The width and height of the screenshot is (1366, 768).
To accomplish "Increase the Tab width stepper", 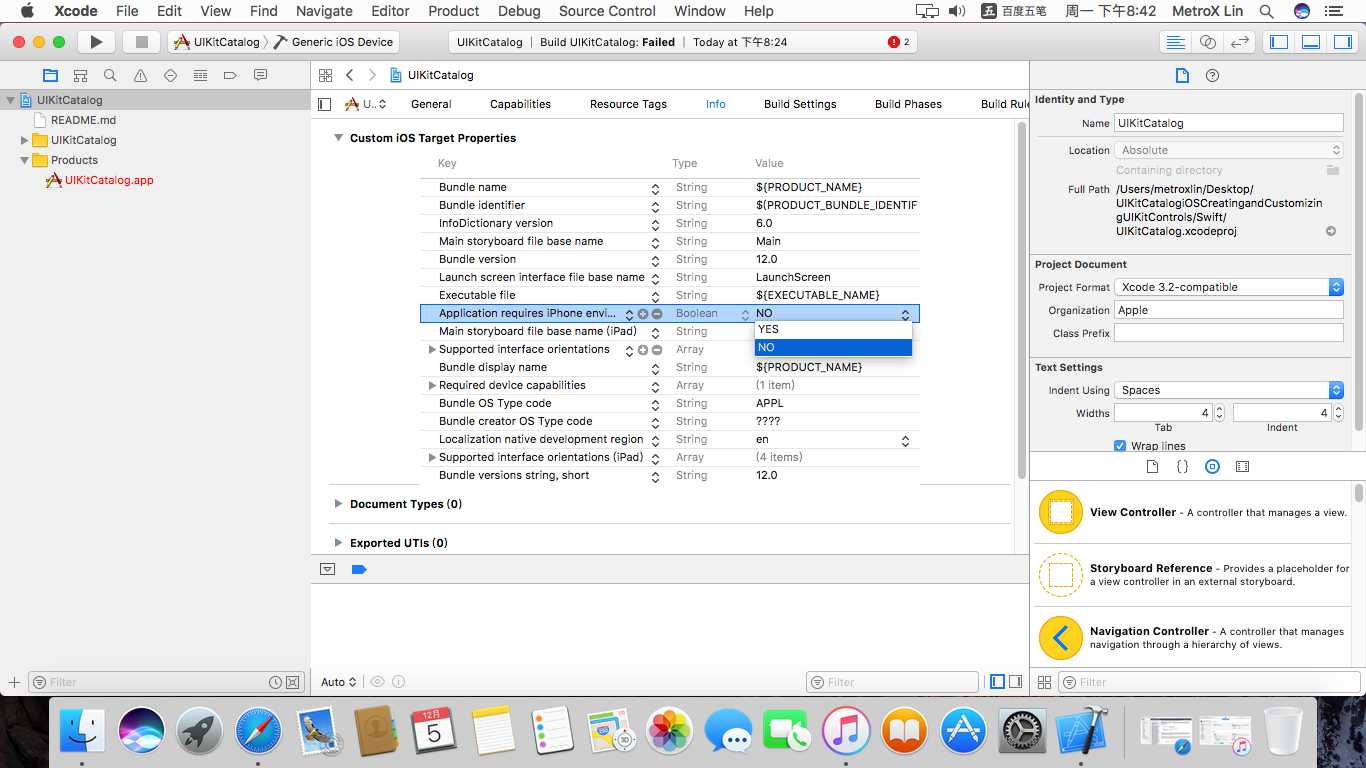I will (1219, 409).
